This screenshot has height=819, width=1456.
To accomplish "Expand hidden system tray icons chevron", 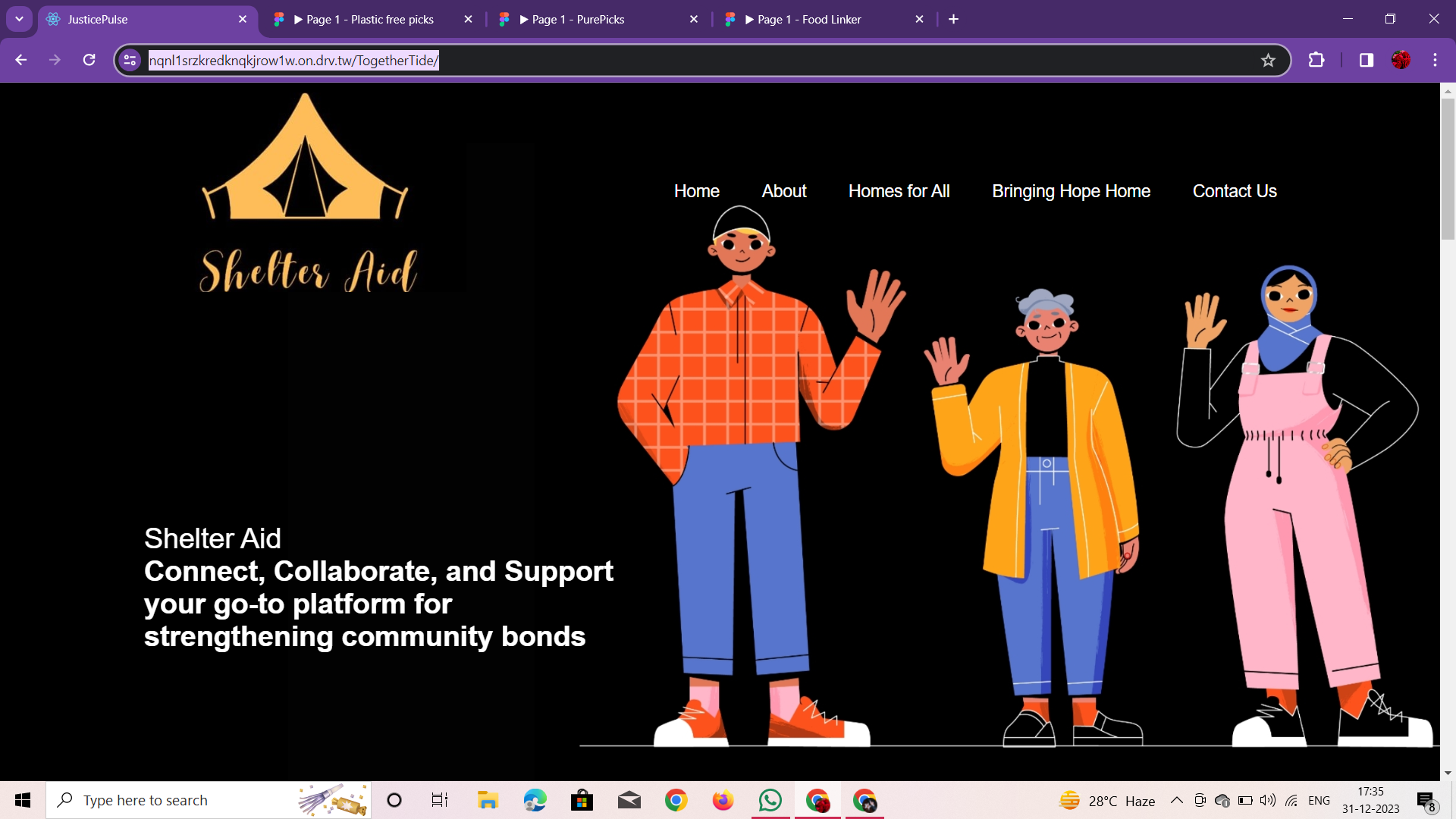I will [1176, 800].
